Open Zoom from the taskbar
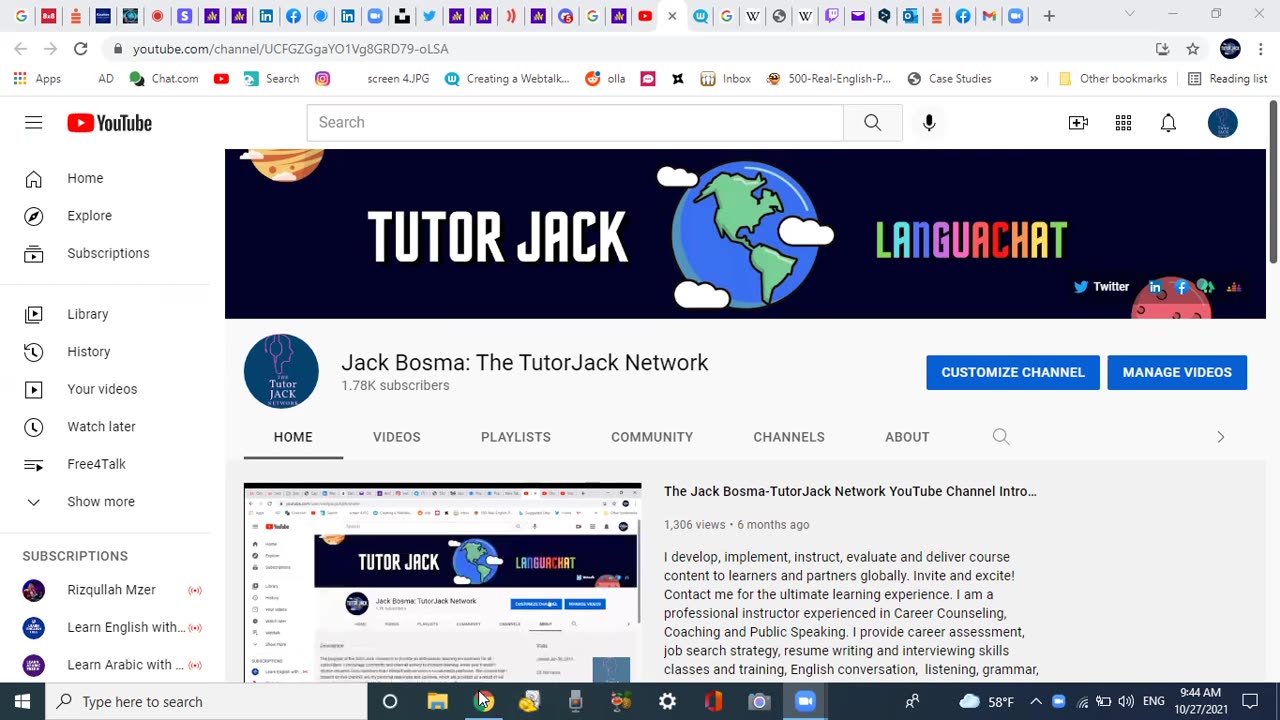Screen dimensions: 1280x720 click(805, 701)
